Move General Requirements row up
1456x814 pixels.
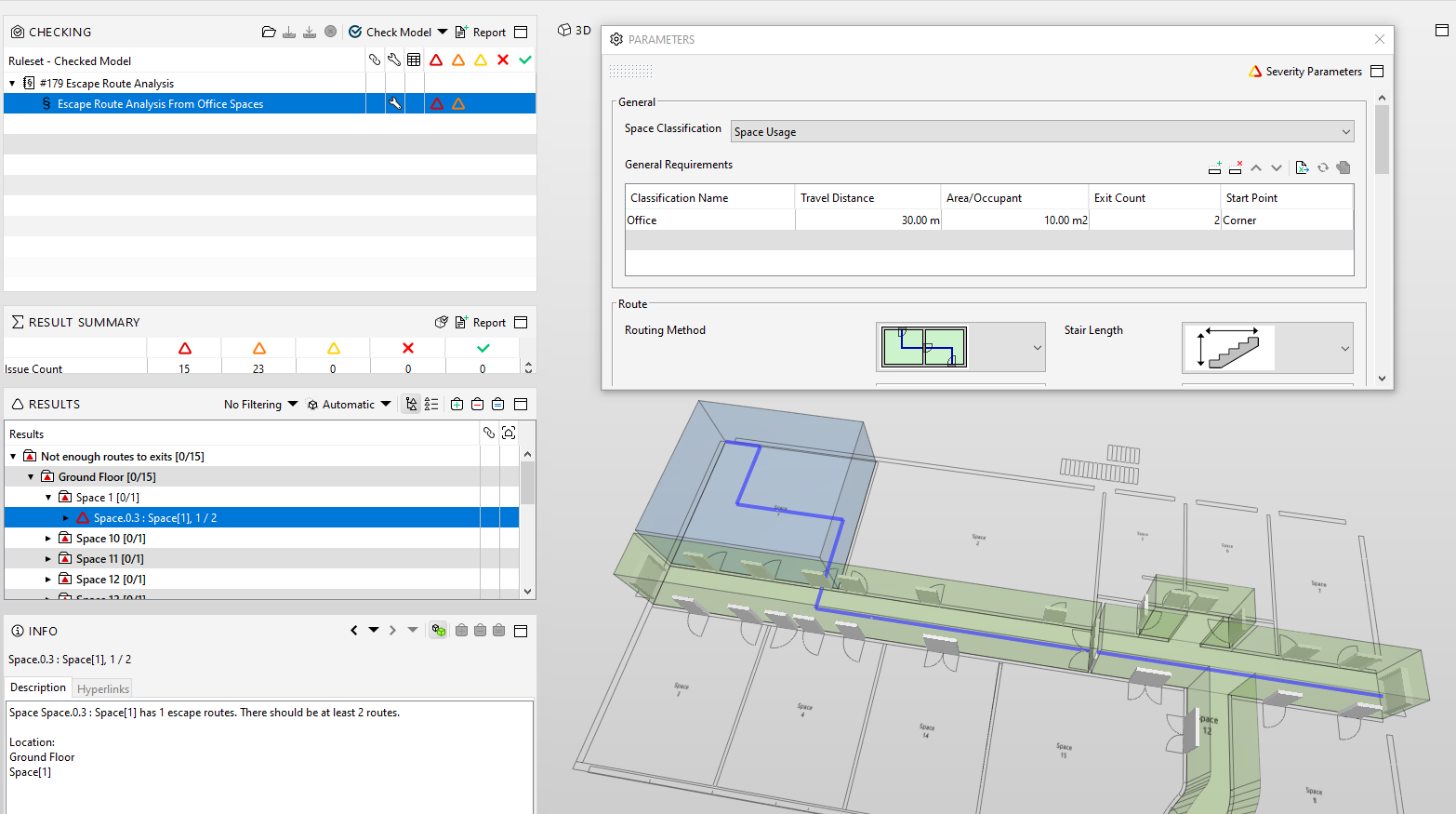click(x=1256, y=167)
